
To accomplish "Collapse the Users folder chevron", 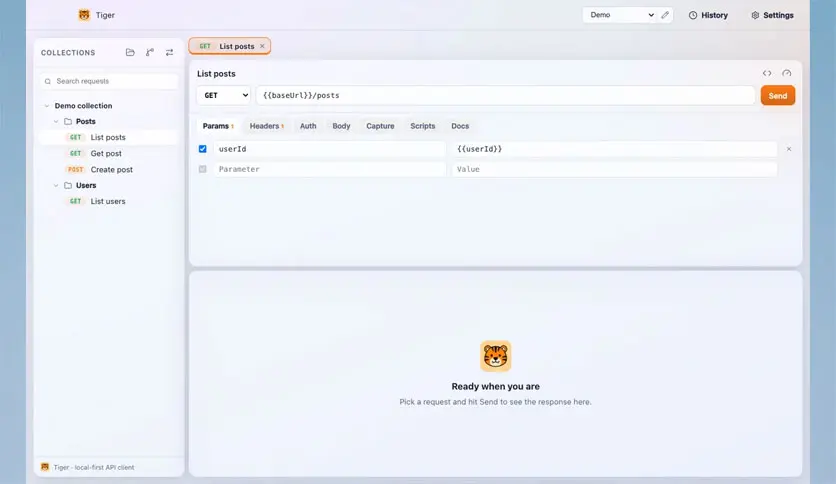I will pos(56,185).
